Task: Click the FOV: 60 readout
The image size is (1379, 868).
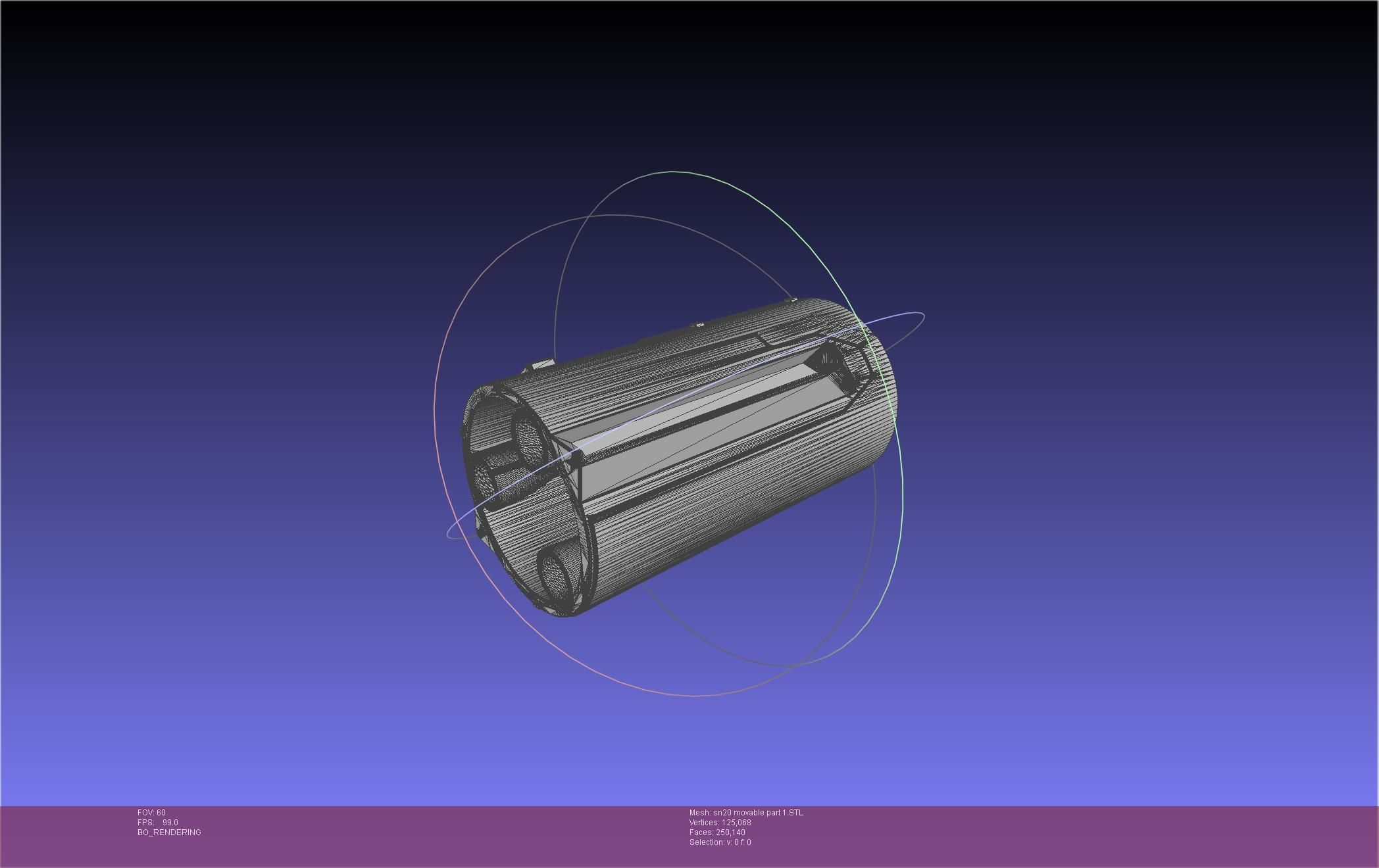Action: point(151,813)
